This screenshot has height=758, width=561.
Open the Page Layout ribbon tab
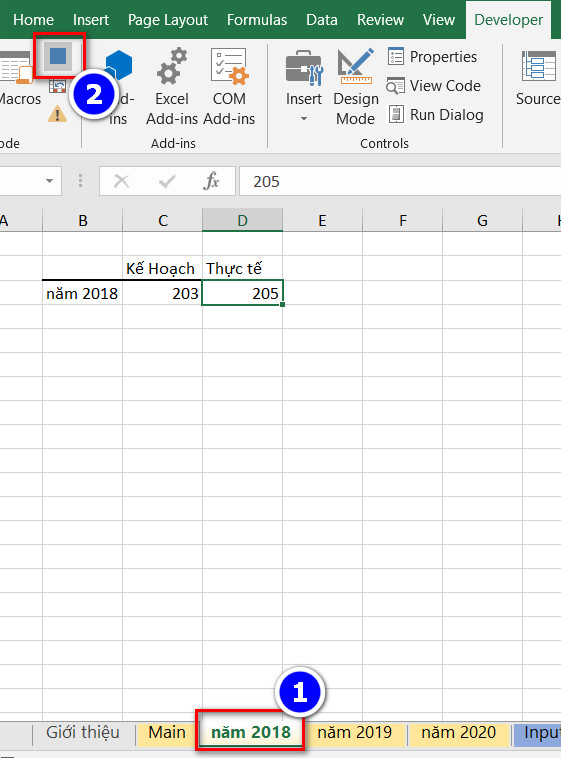tap(168, 20)
